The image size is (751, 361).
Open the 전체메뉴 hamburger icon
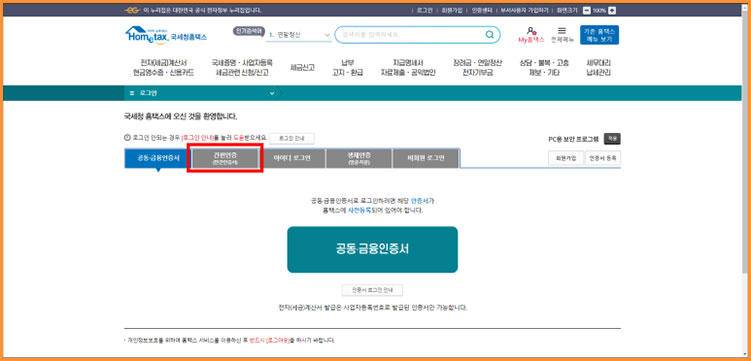tap(562, 31)
